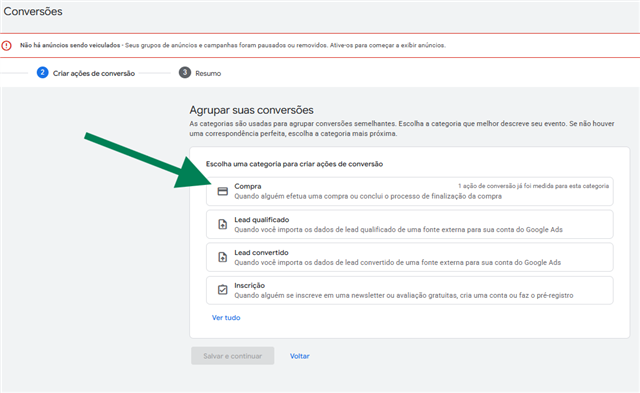Choose the Lead qualificado category
640x393 pixels.
409,224
